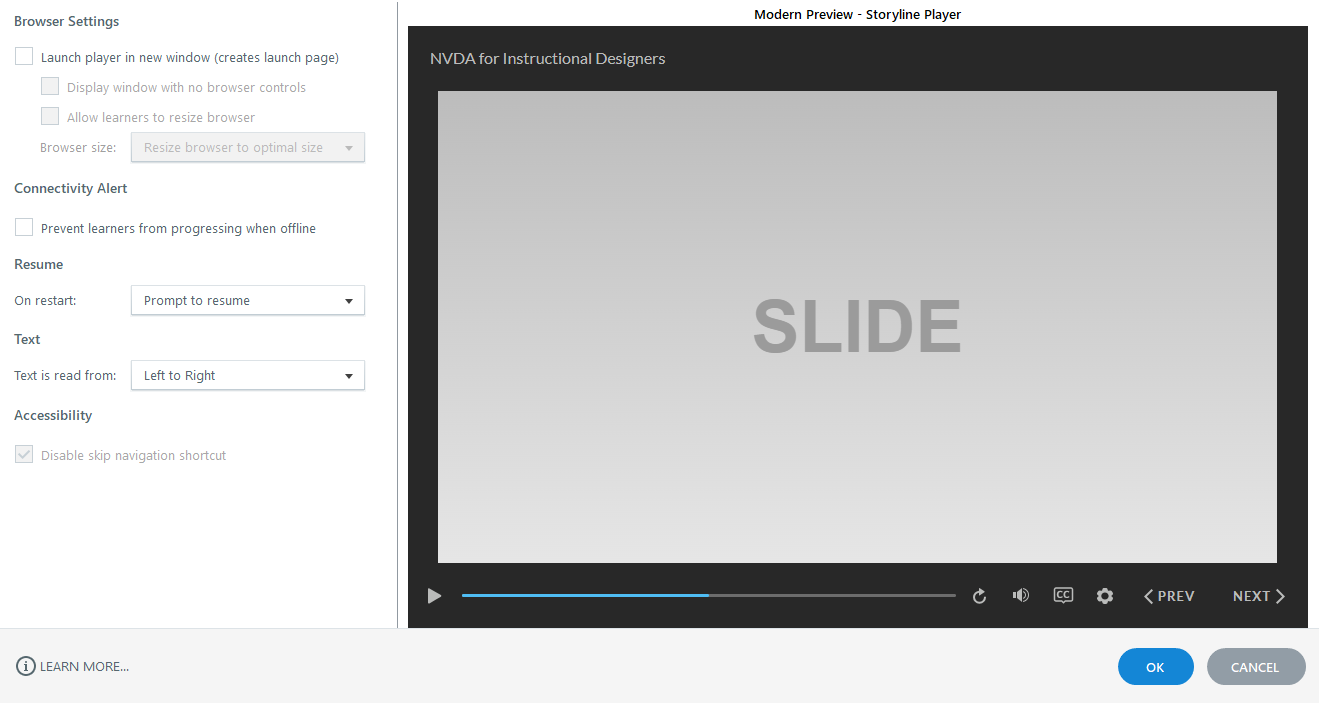Click the Modern Preview - Storyline Player title

pos(857,14)
